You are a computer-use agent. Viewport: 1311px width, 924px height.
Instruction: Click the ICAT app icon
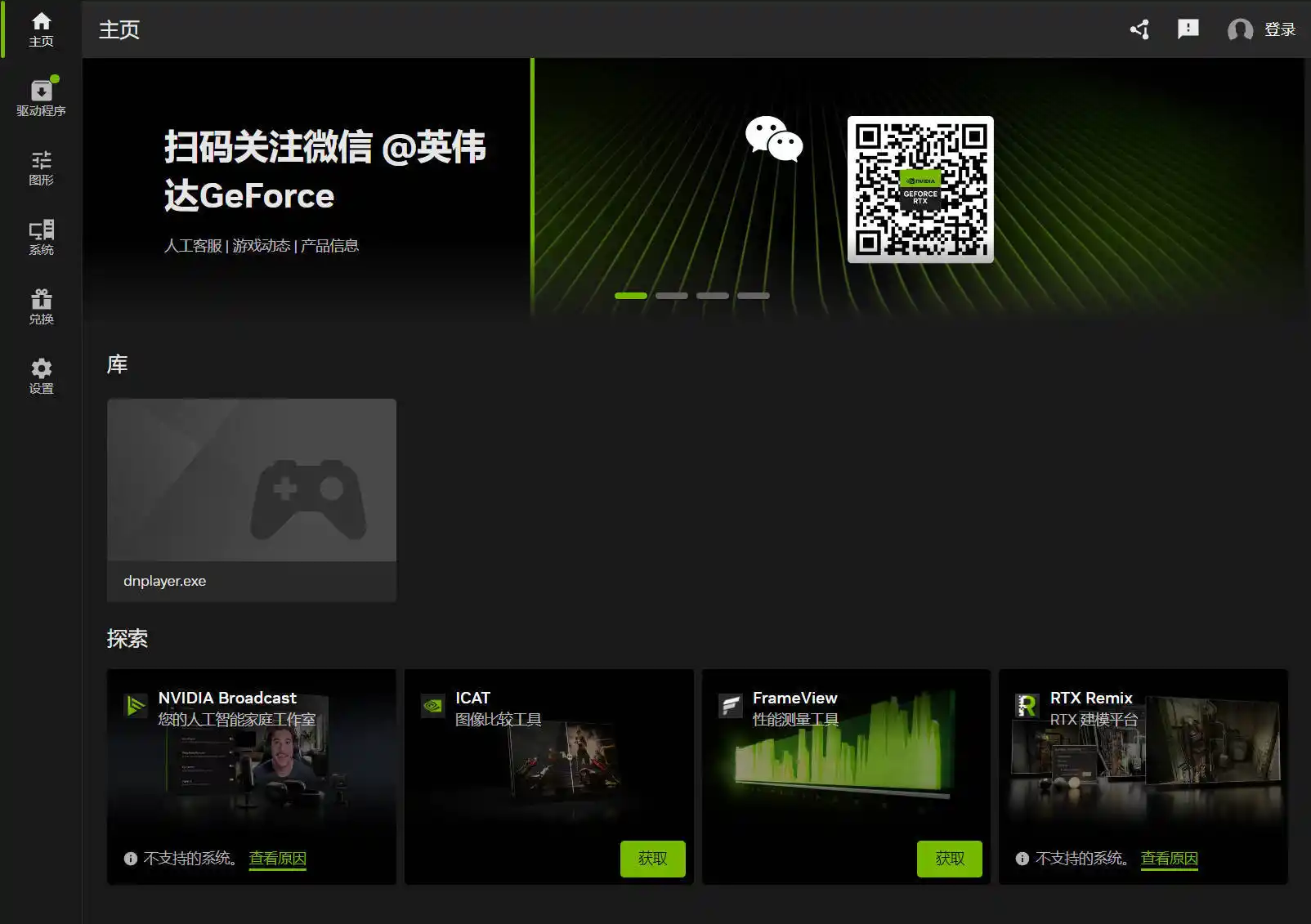click(432, 705)
